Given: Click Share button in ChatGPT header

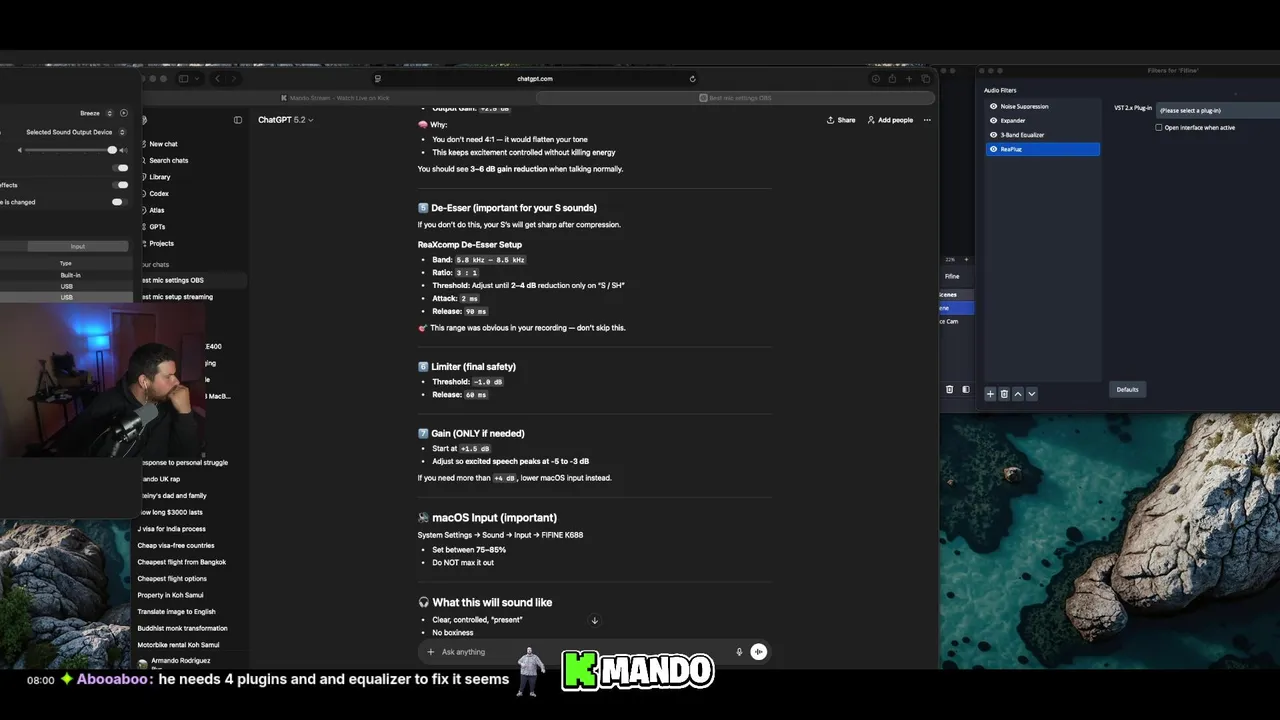Looking at the screenshot, I should coord(841,120).
